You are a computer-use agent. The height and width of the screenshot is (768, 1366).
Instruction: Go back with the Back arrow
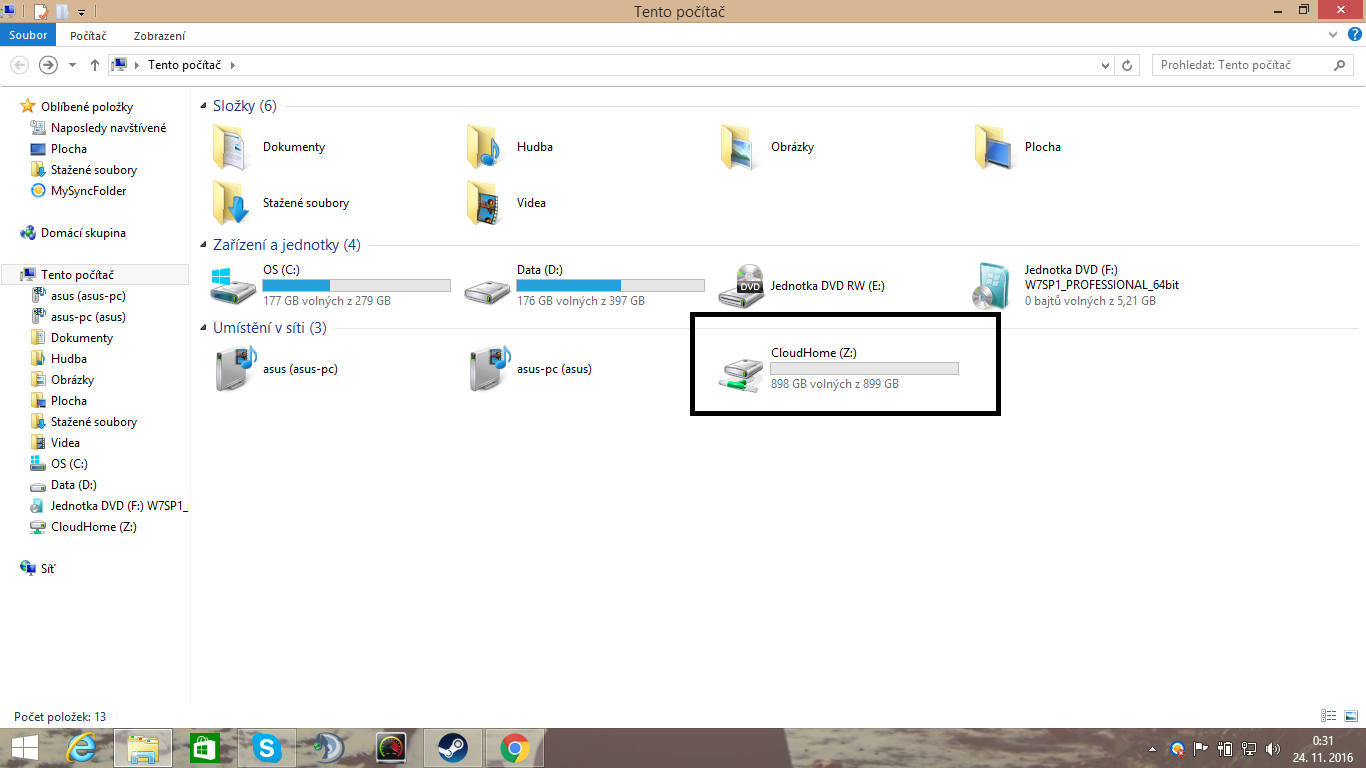[19, 65]
